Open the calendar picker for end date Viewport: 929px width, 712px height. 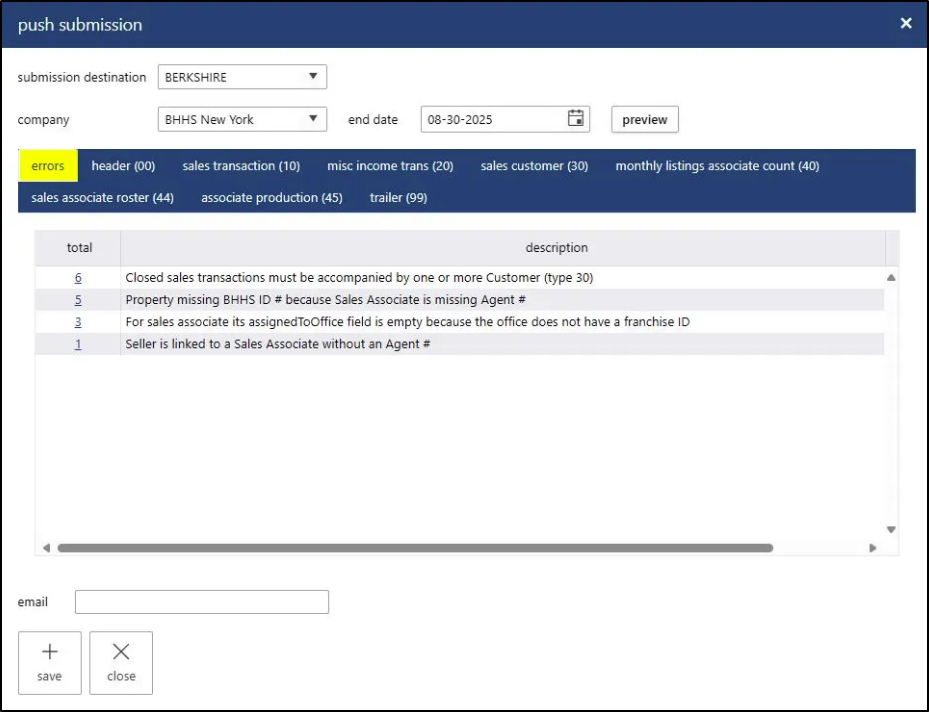click(575, 118)
